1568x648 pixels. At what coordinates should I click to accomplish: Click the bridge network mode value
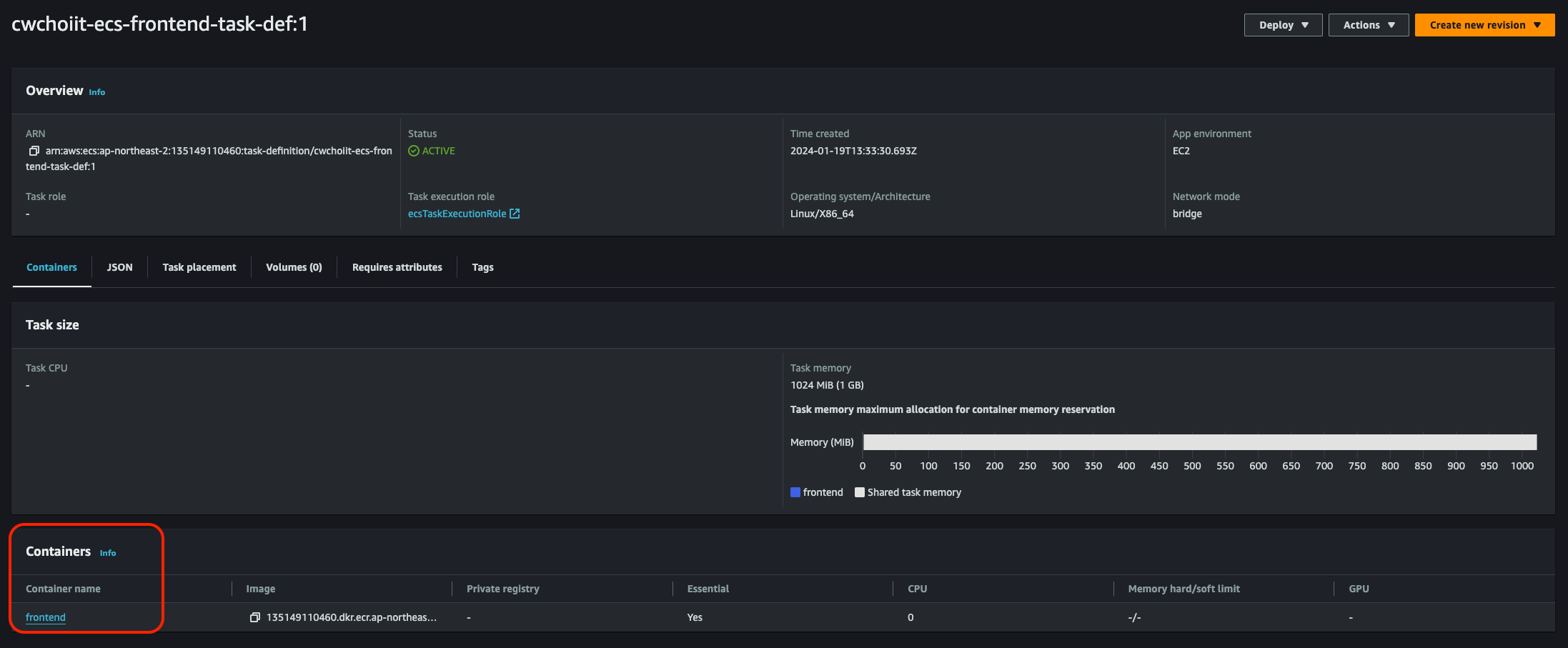click(1187, 214)
